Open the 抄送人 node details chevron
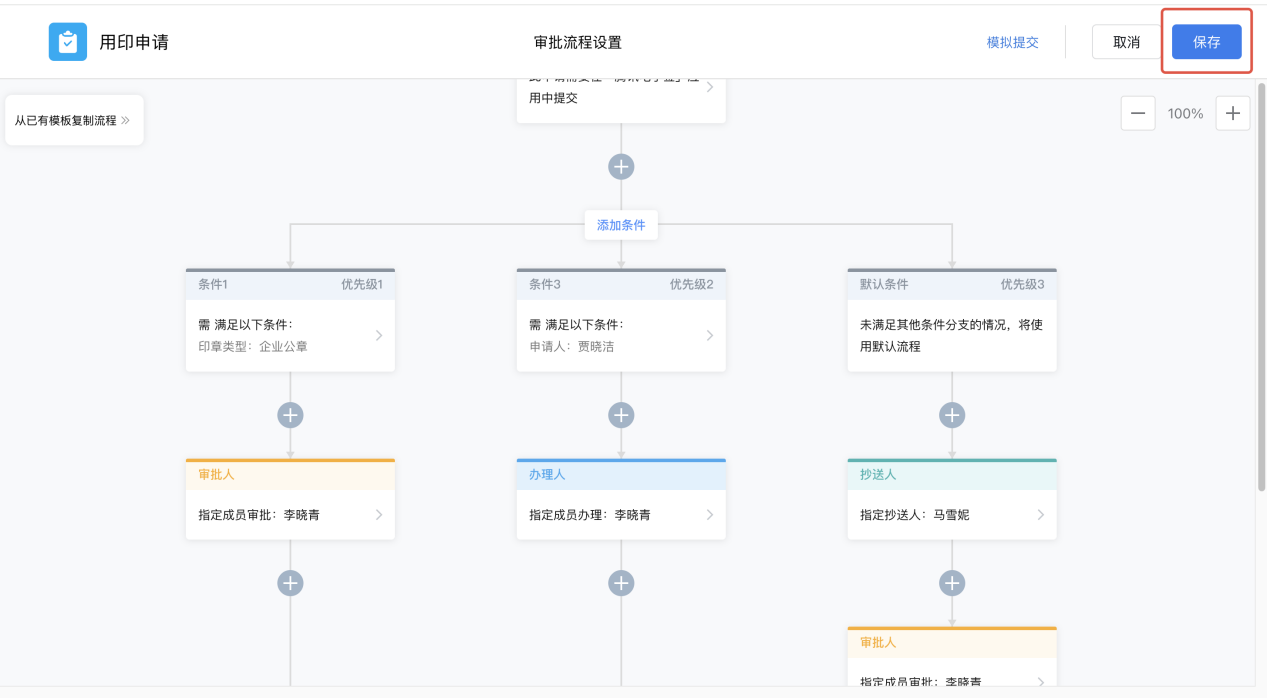The width and height of the screenshot is (1267, 698). coord(1042,514)
